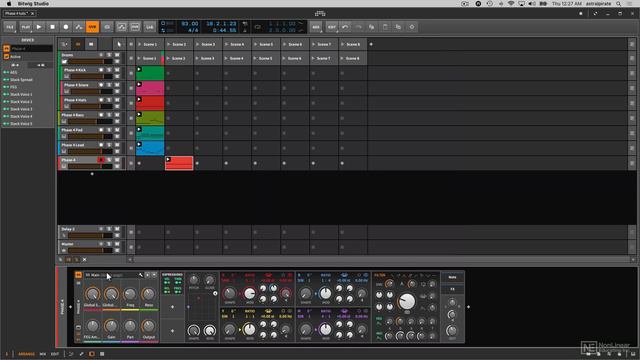Viewport: 640px width, 360px height.
Task: Launch Scene 1 in top scene row
Action: tap(140, 44)
